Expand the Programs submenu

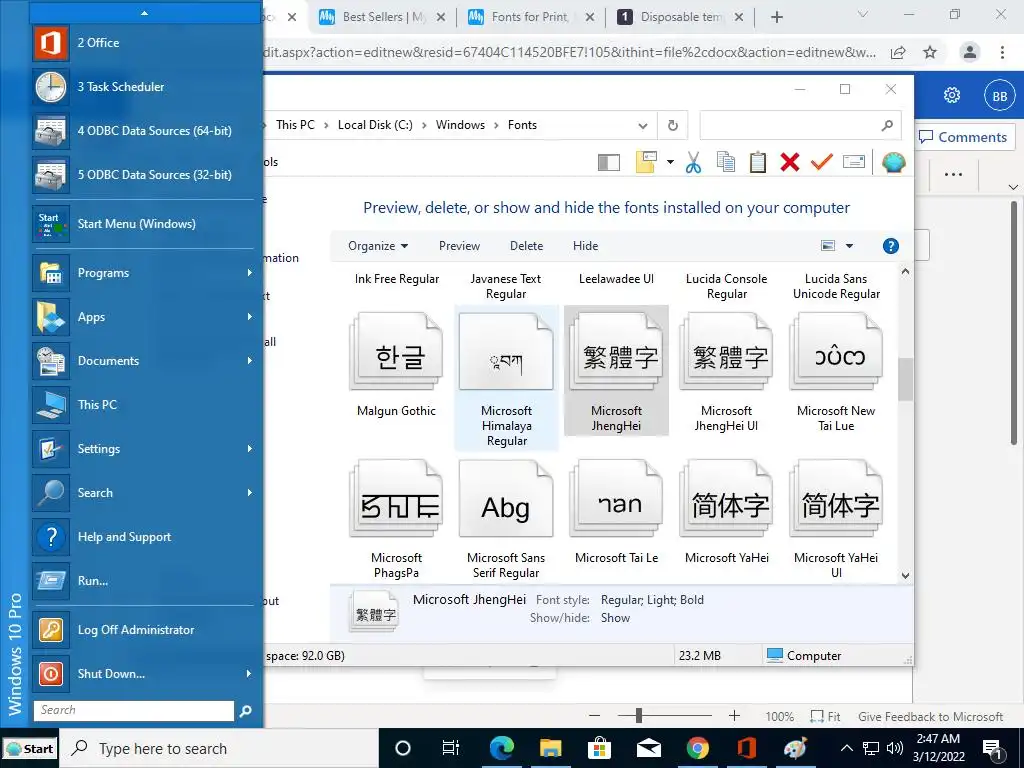point(147,273)
